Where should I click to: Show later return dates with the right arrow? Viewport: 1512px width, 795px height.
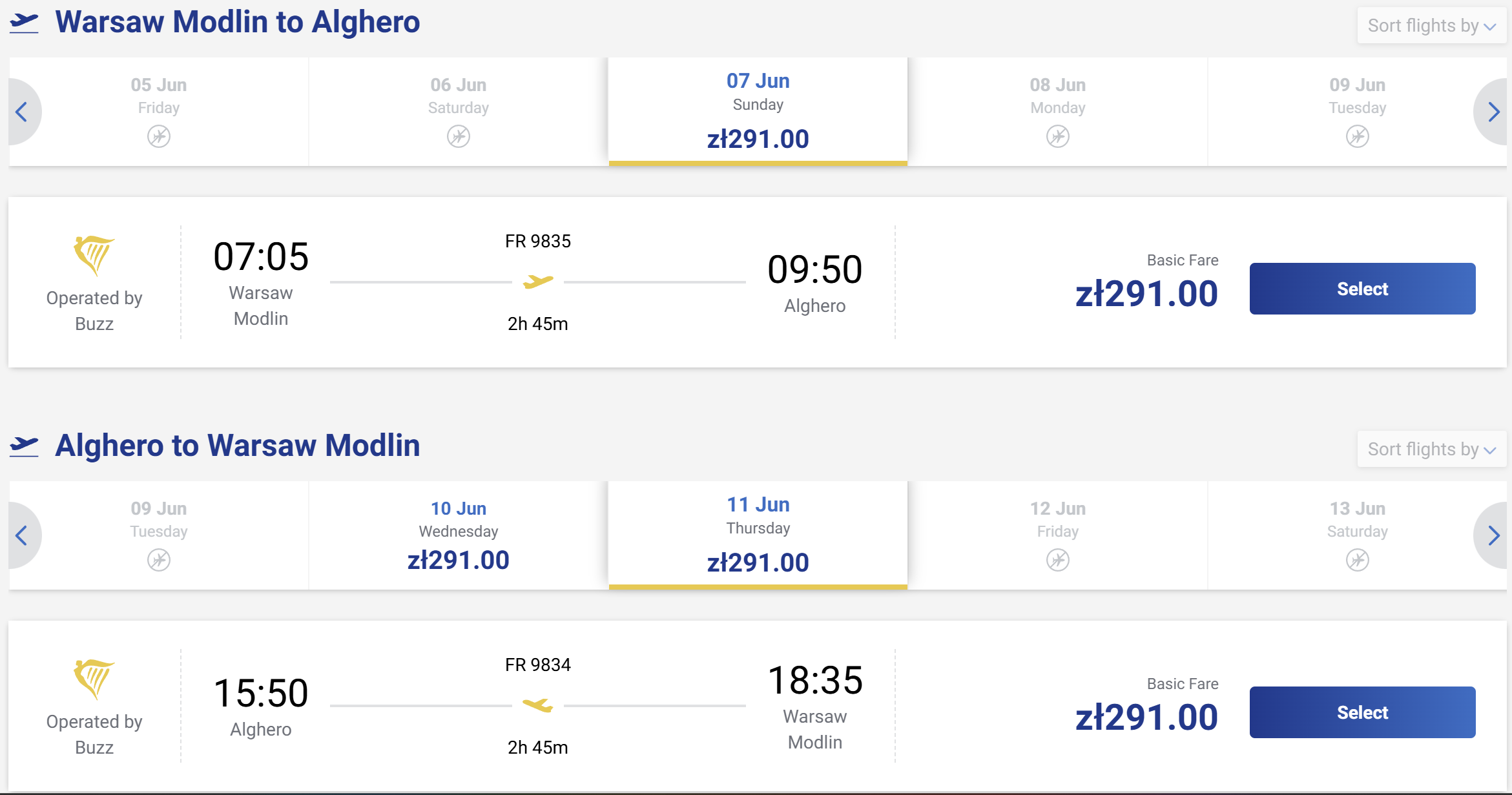tap(1493, 535)
